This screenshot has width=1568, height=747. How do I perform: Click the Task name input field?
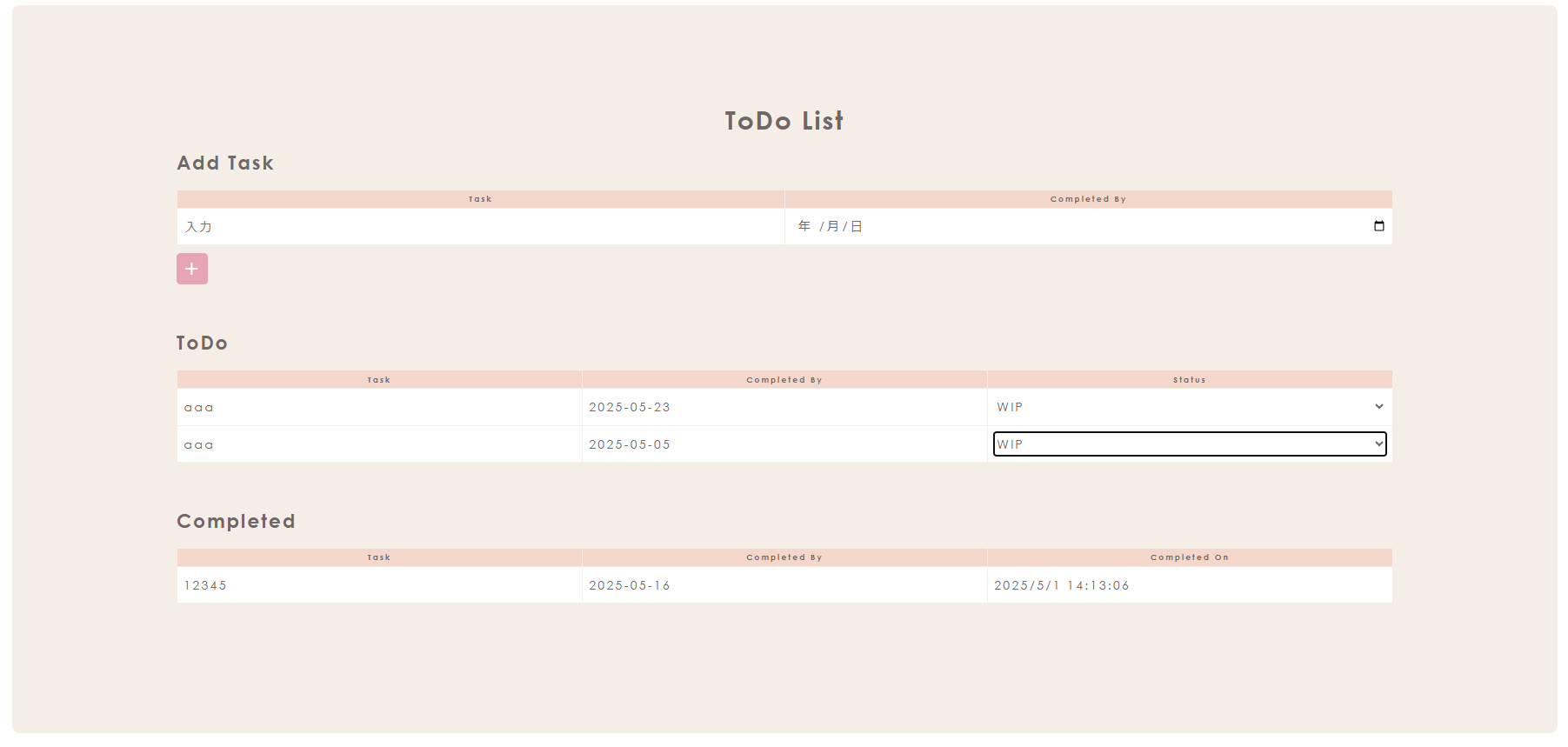click(481, 227)
